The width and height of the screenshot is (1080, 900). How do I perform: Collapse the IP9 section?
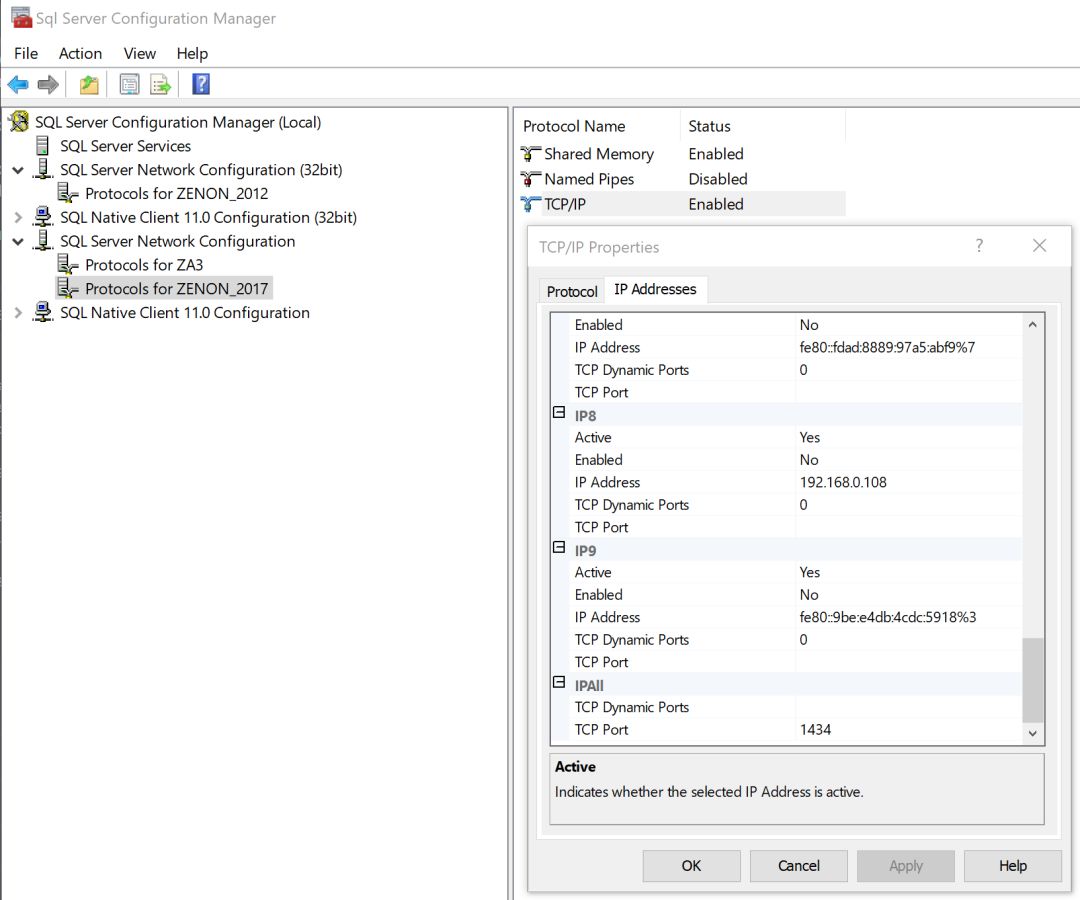(559, 548)
